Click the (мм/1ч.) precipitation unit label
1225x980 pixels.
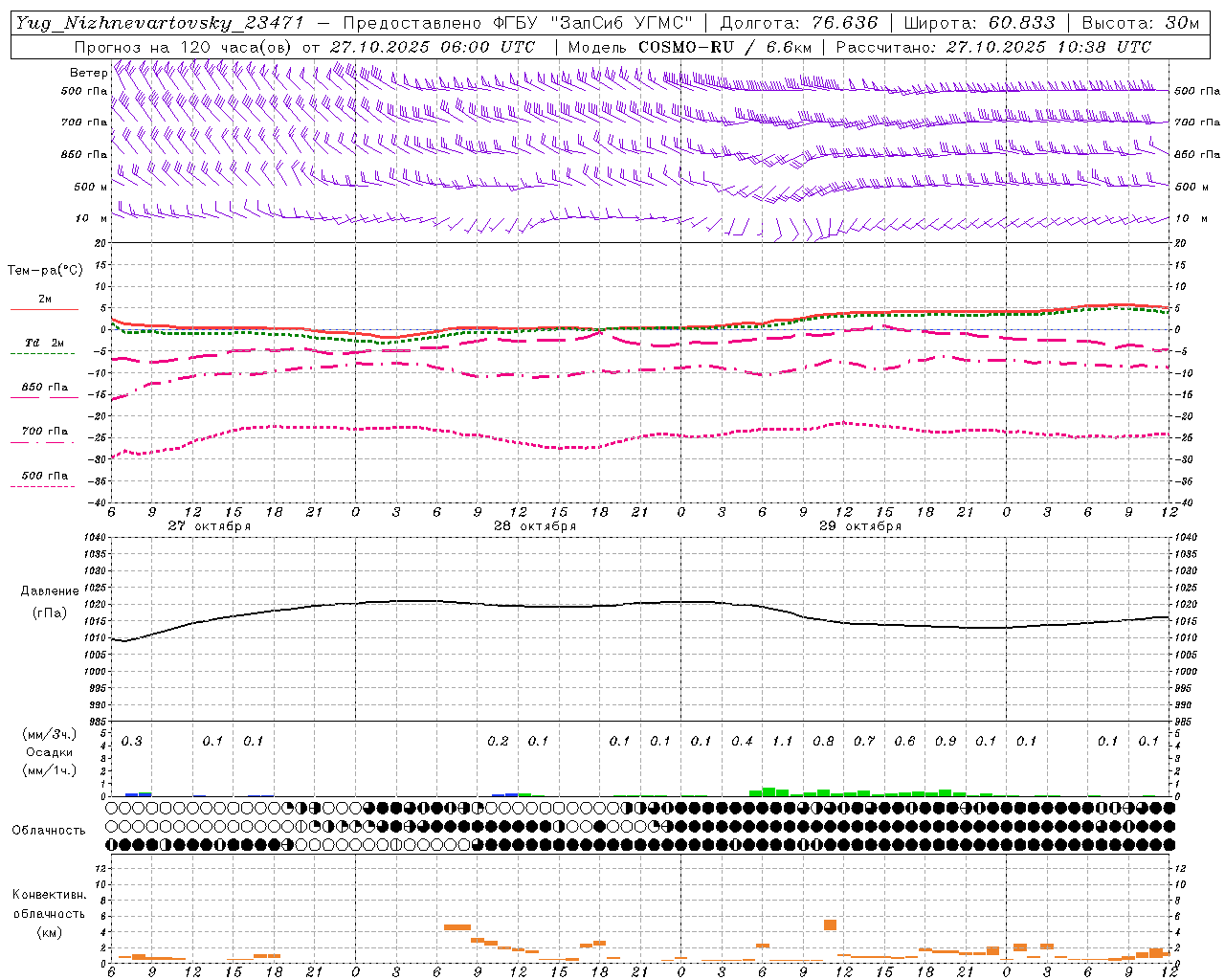[50, 771]
